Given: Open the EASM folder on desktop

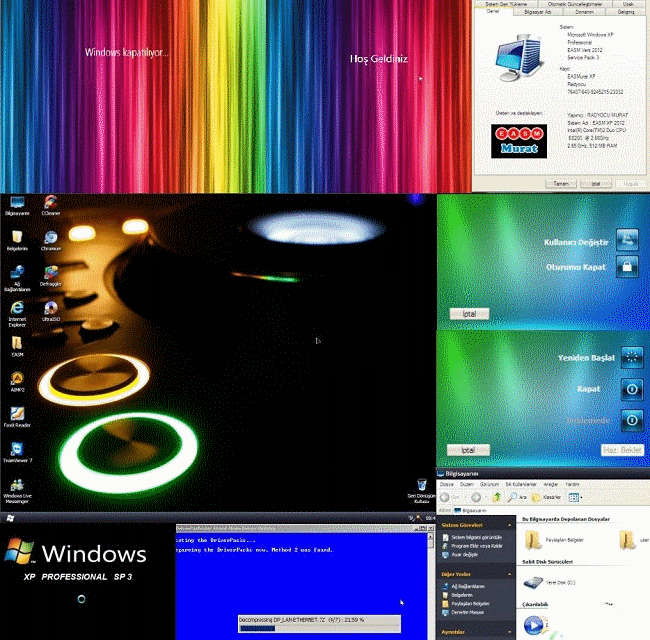Looking at the screenshot, I should 17,347.
